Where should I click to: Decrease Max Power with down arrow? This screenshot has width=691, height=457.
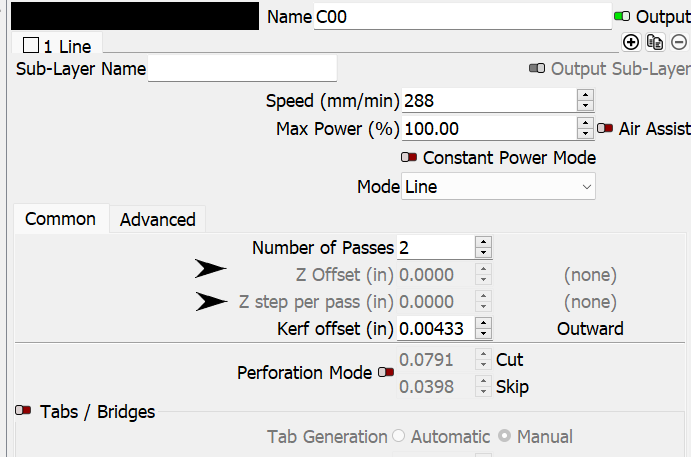coord(585,134)
